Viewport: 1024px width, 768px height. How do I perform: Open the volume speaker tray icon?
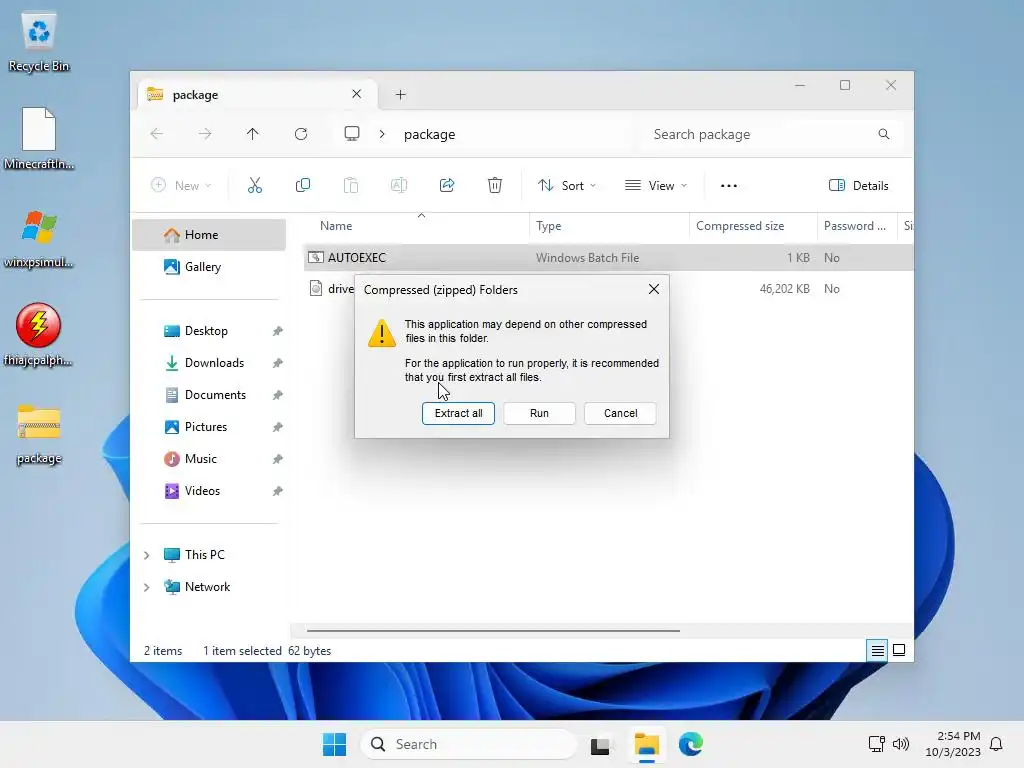(x=901, y=744)
